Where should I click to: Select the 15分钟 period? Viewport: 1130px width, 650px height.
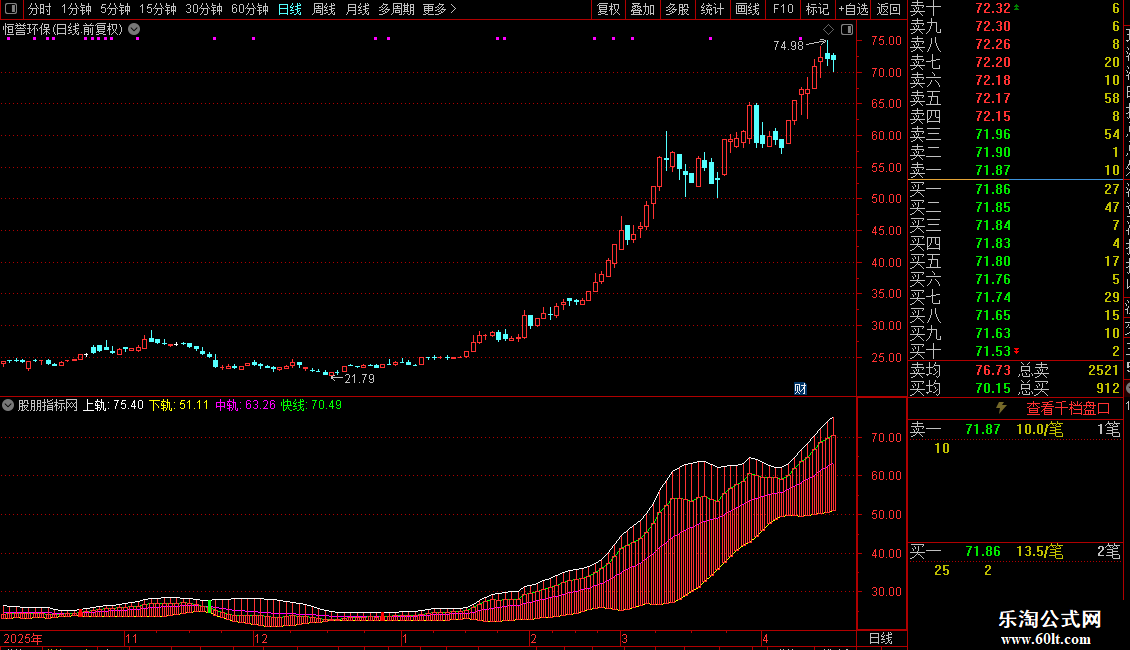tap(157, 9)
